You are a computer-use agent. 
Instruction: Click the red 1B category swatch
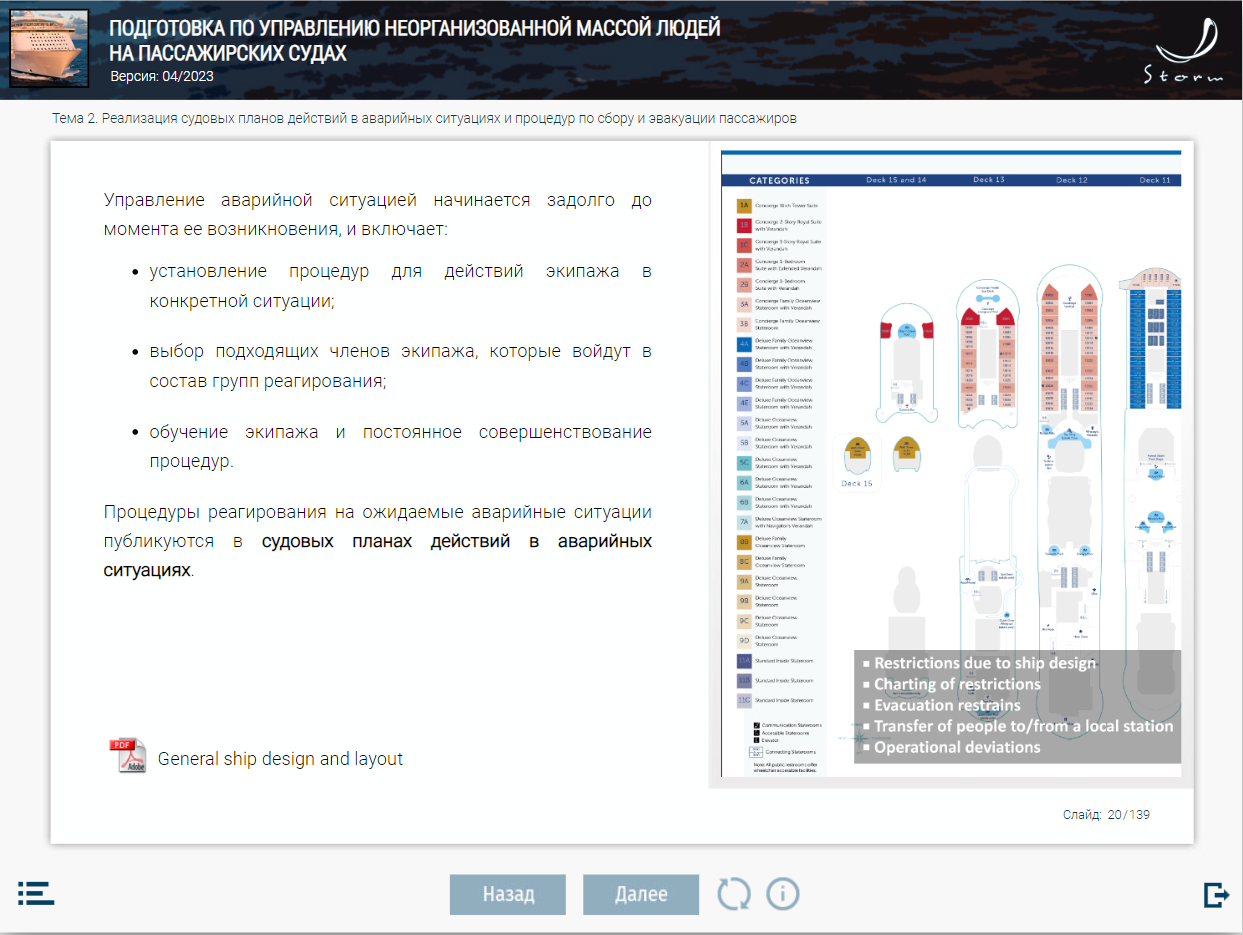[x=744, y=225]
